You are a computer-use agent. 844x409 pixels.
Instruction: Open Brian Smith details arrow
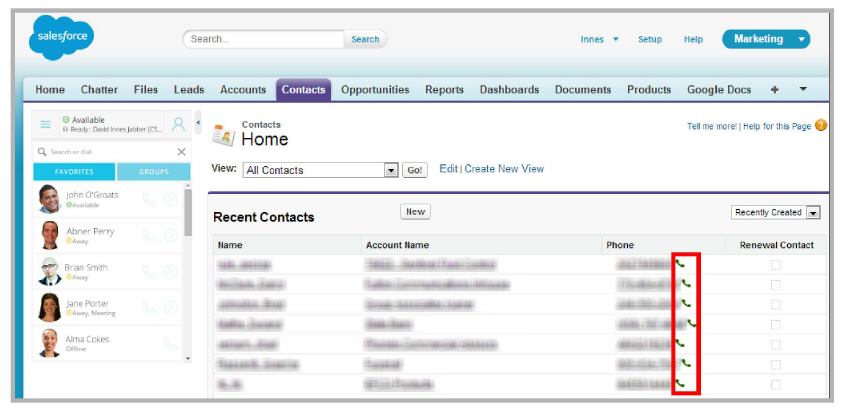point(171,272)
